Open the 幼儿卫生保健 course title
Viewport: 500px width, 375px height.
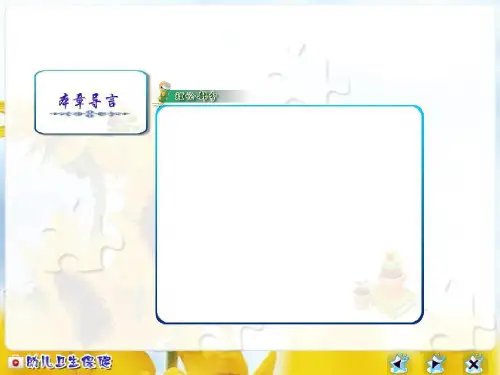(68, 362)
